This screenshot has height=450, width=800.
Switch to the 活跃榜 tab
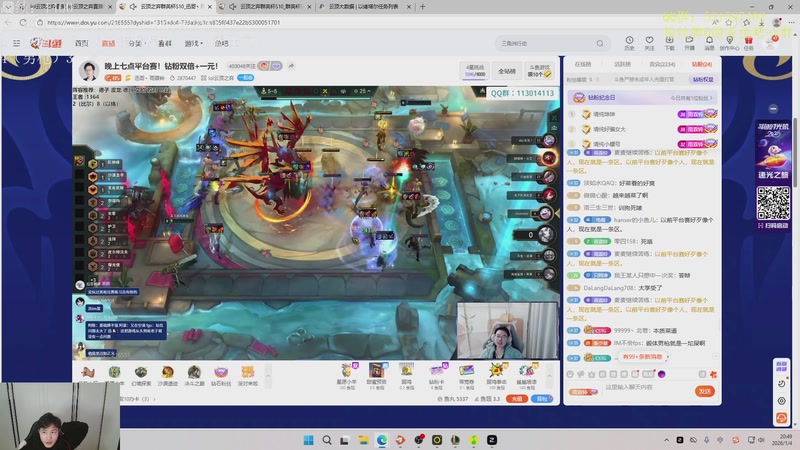(622, 64)
